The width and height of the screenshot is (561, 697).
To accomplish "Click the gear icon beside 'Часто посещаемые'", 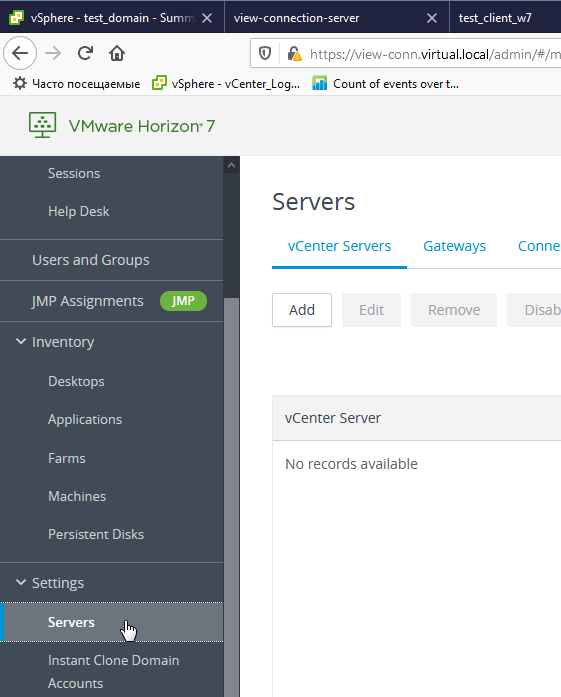I will point(20,83).
